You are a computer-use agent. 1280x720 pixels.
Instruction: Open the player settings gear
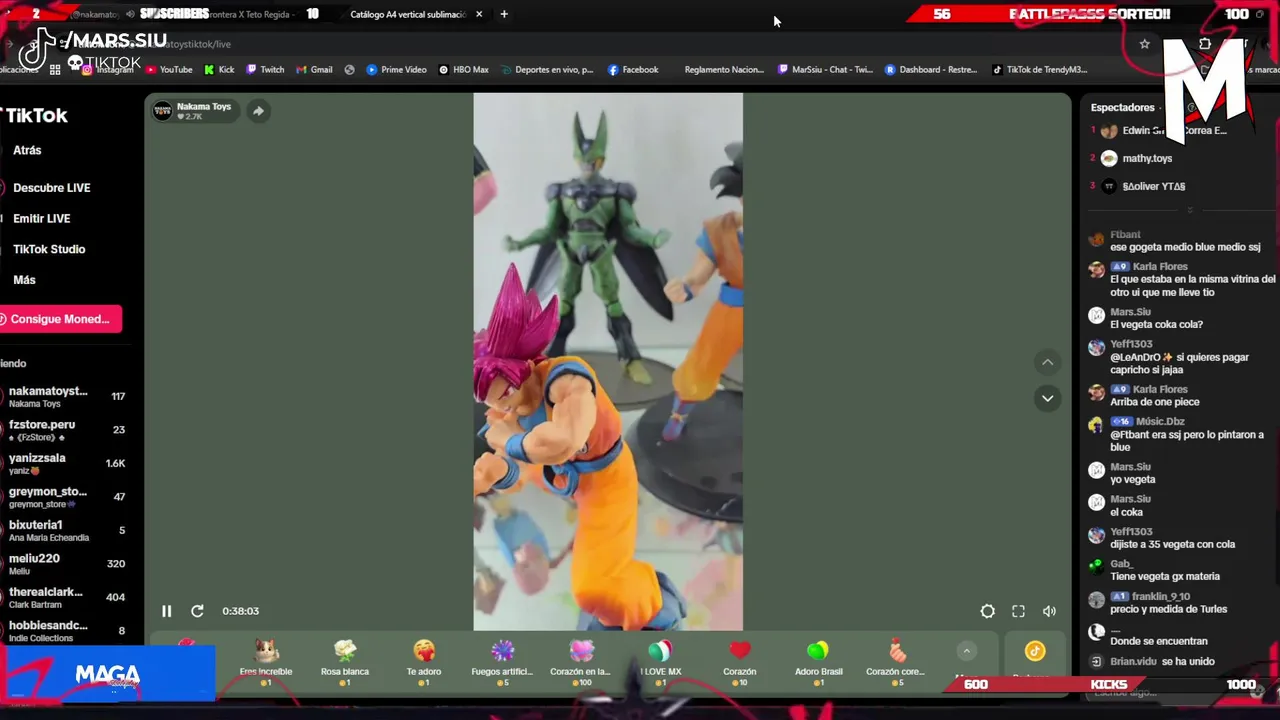(x=988, y=611)
